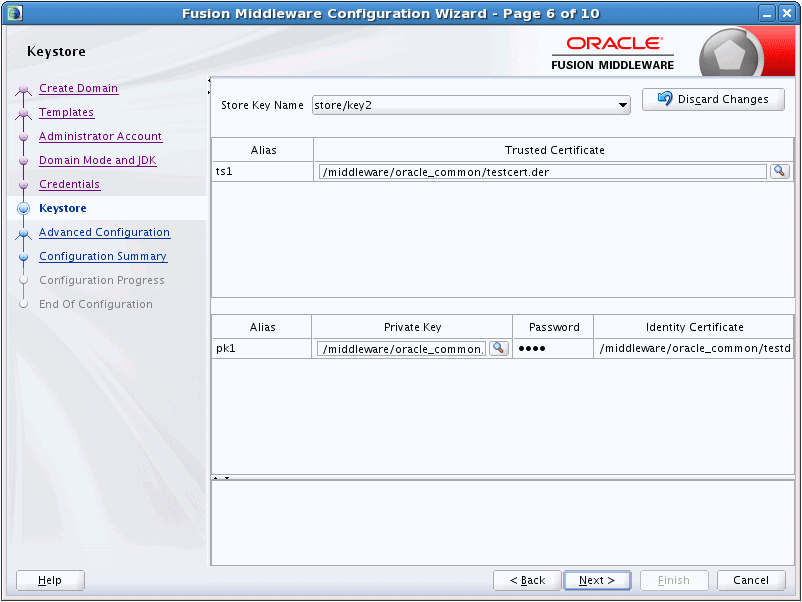Click identity certificate path for pk1
802x602 pixels.
tap(694, 348)
